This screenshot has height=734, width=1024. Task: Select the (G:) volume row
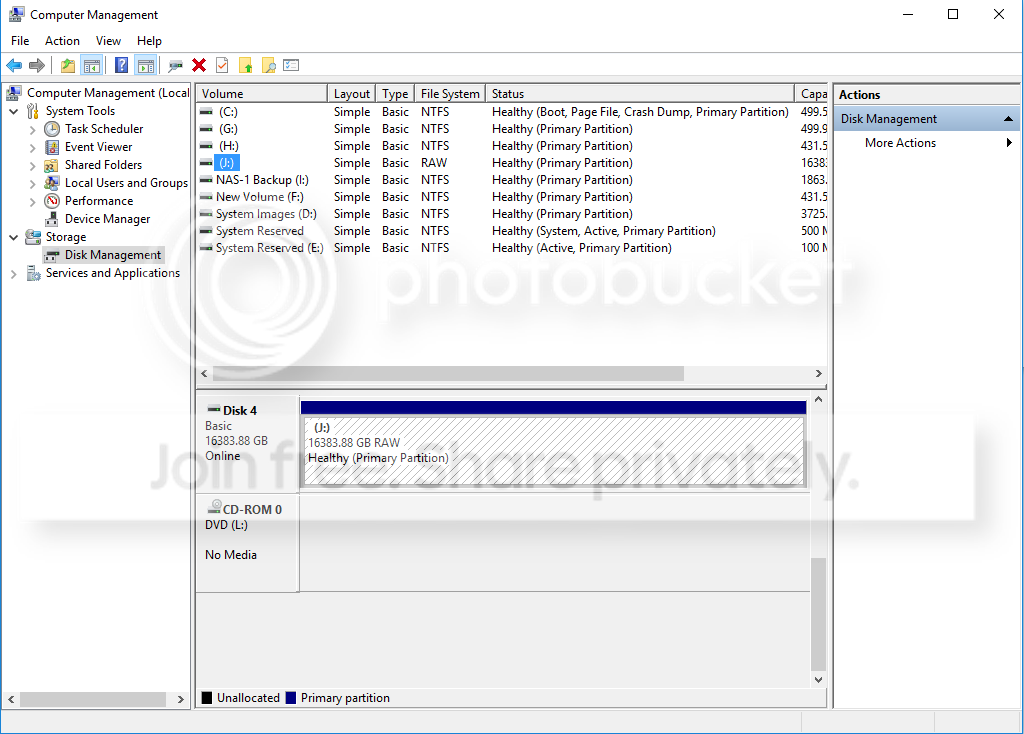(x=513, y=129)
